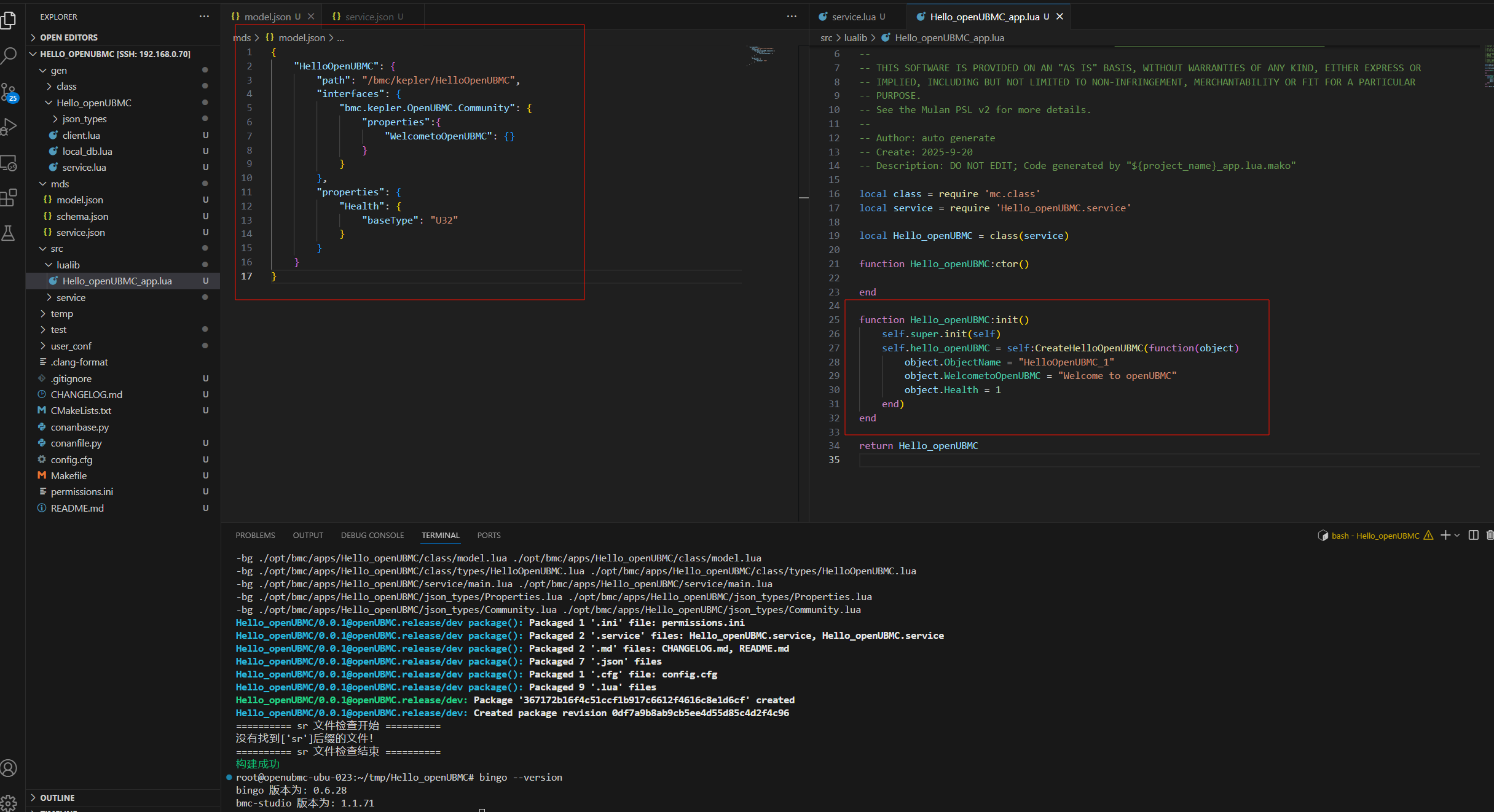Split the terminal panel
The width and height of the screenshot is (1494, 812).
pyautogui.click(x=1473, y=535)
